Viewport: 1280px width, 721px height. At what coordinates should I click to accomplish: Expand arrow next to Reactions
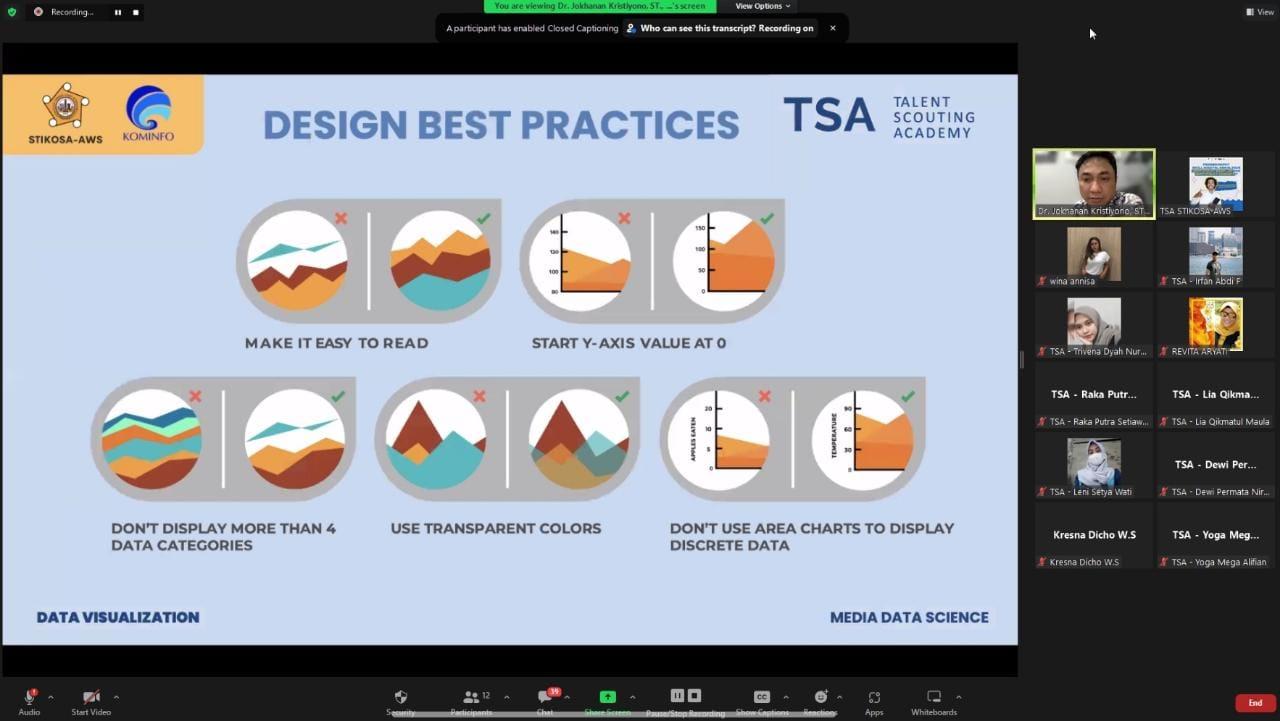click(x=839, y=697)
